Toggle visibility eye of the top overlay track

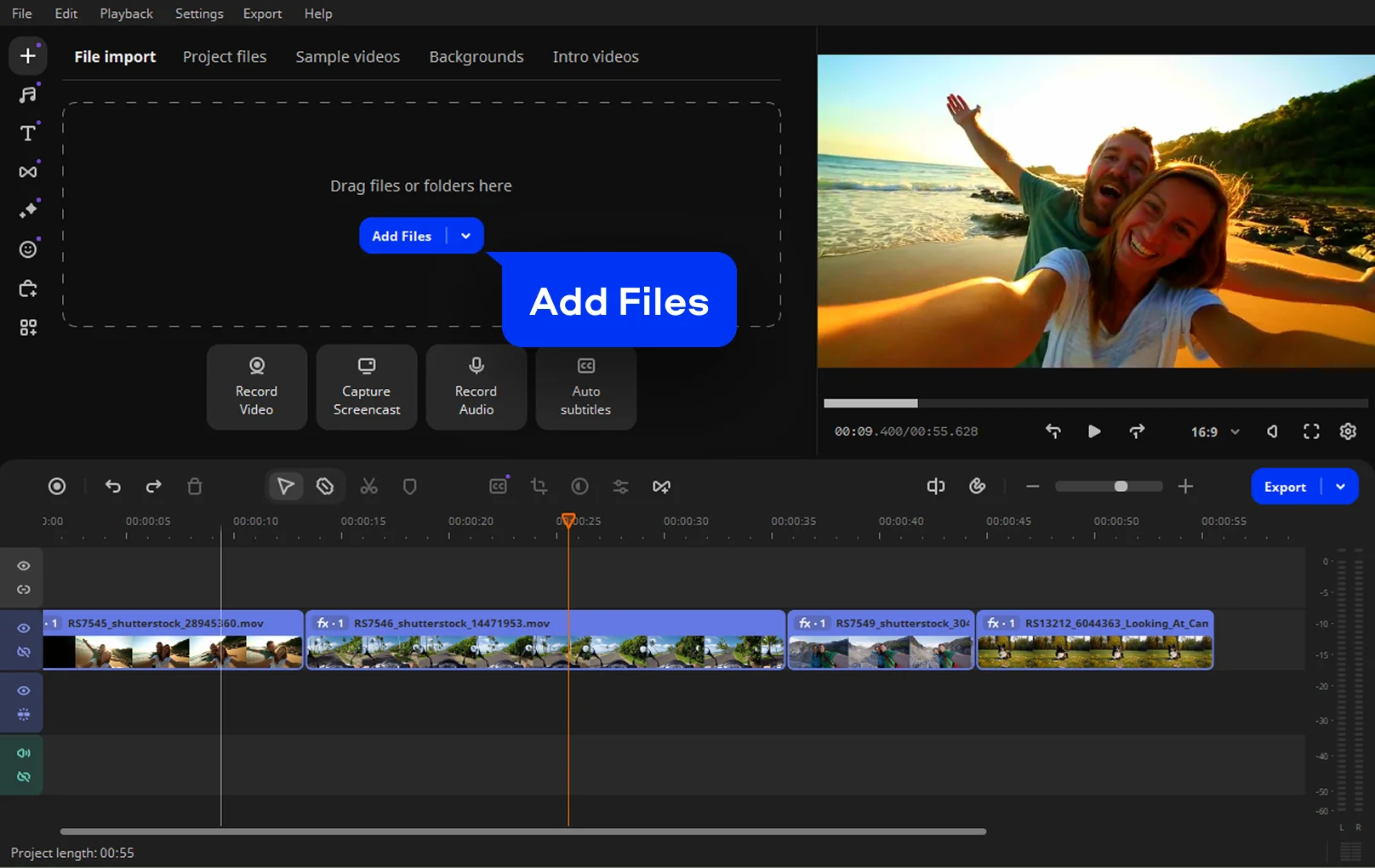click(24, 566)
